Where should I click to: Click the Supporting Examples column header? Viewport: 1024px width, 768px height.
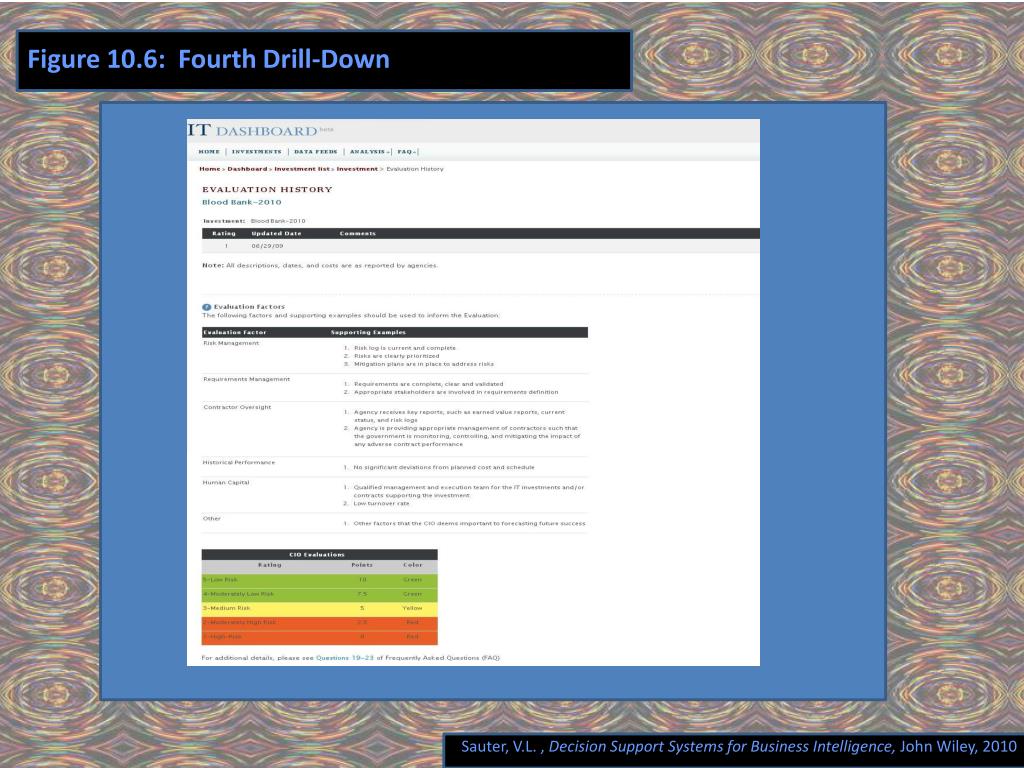368,332
